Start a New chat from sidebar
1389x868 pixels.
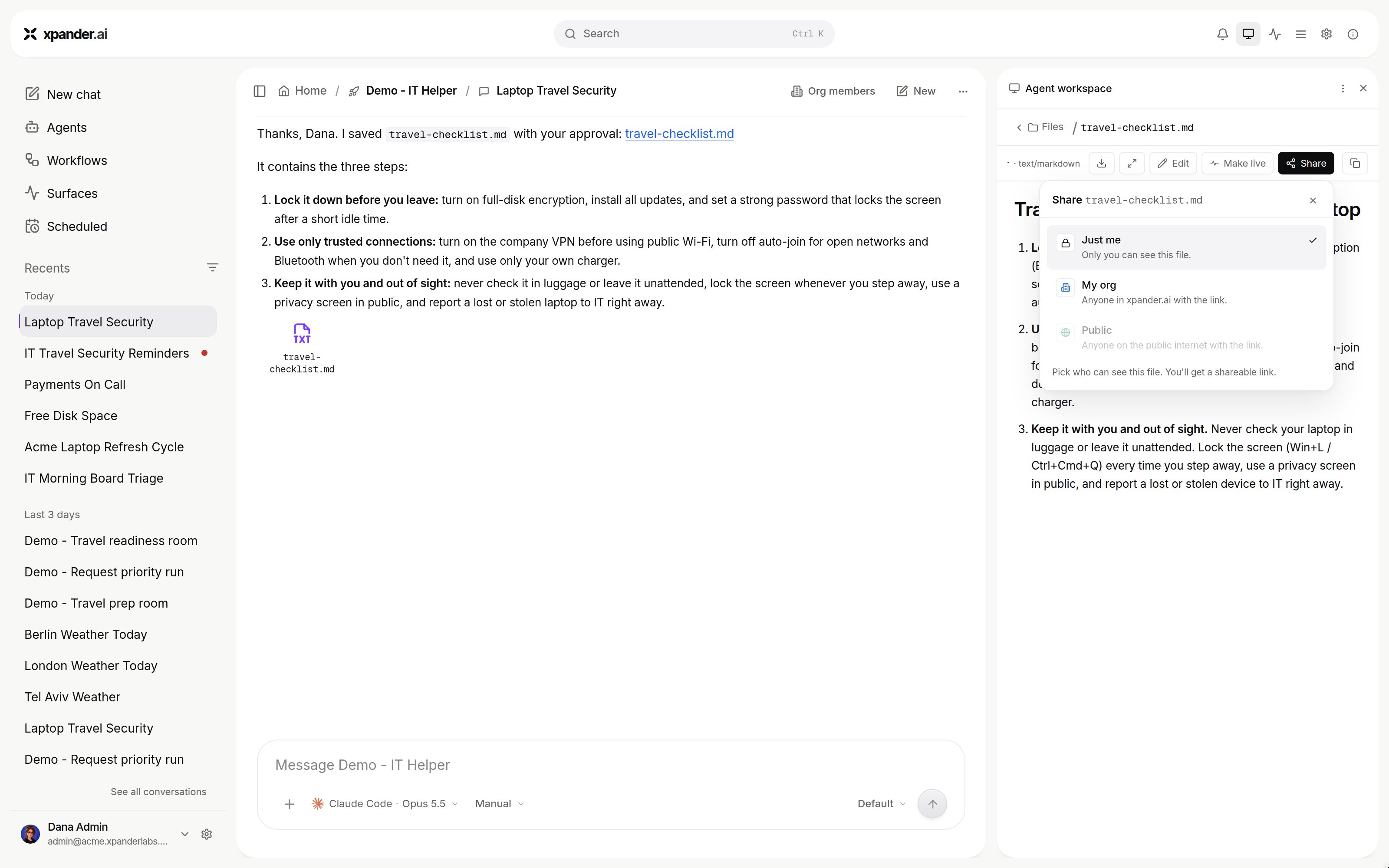pyautogui.click(x=63, y=94)
